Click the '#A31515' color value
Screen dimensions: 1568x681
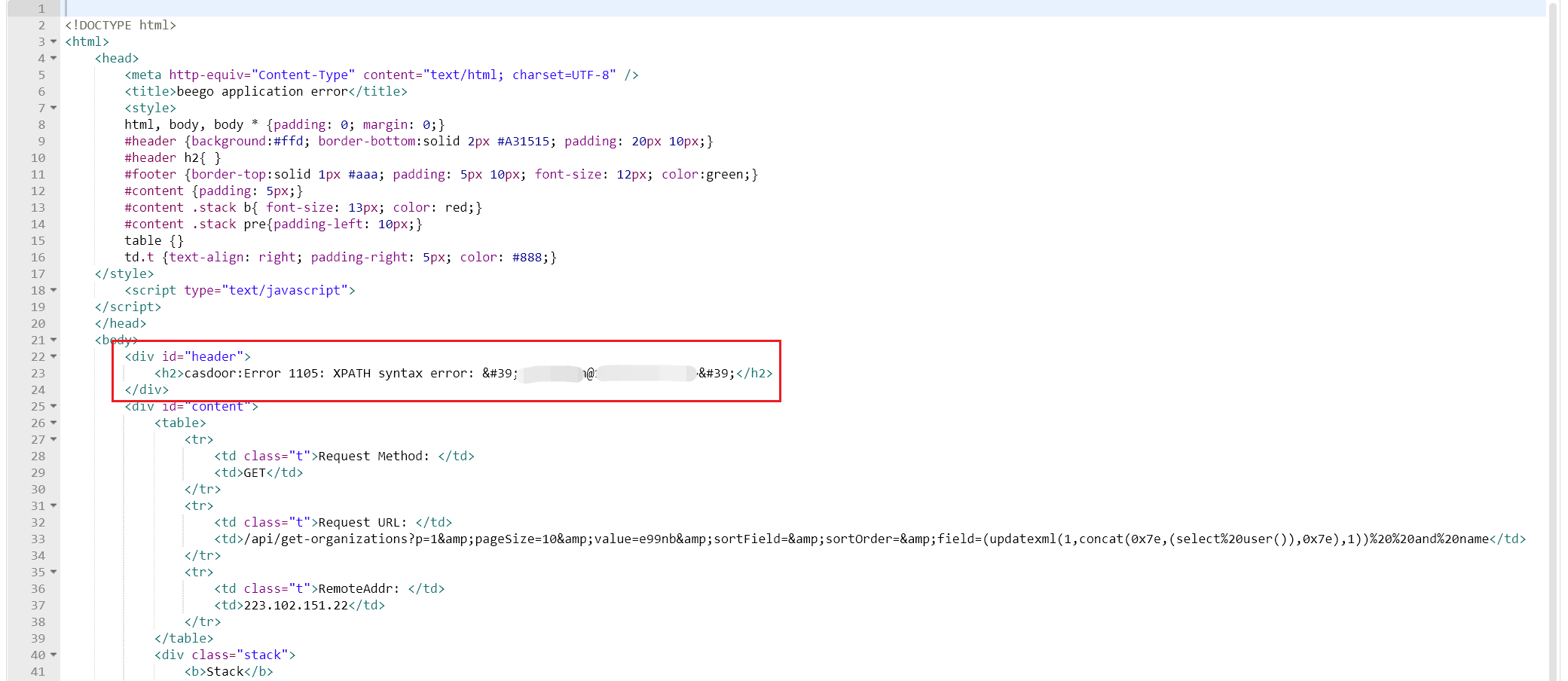coord(523,141)
